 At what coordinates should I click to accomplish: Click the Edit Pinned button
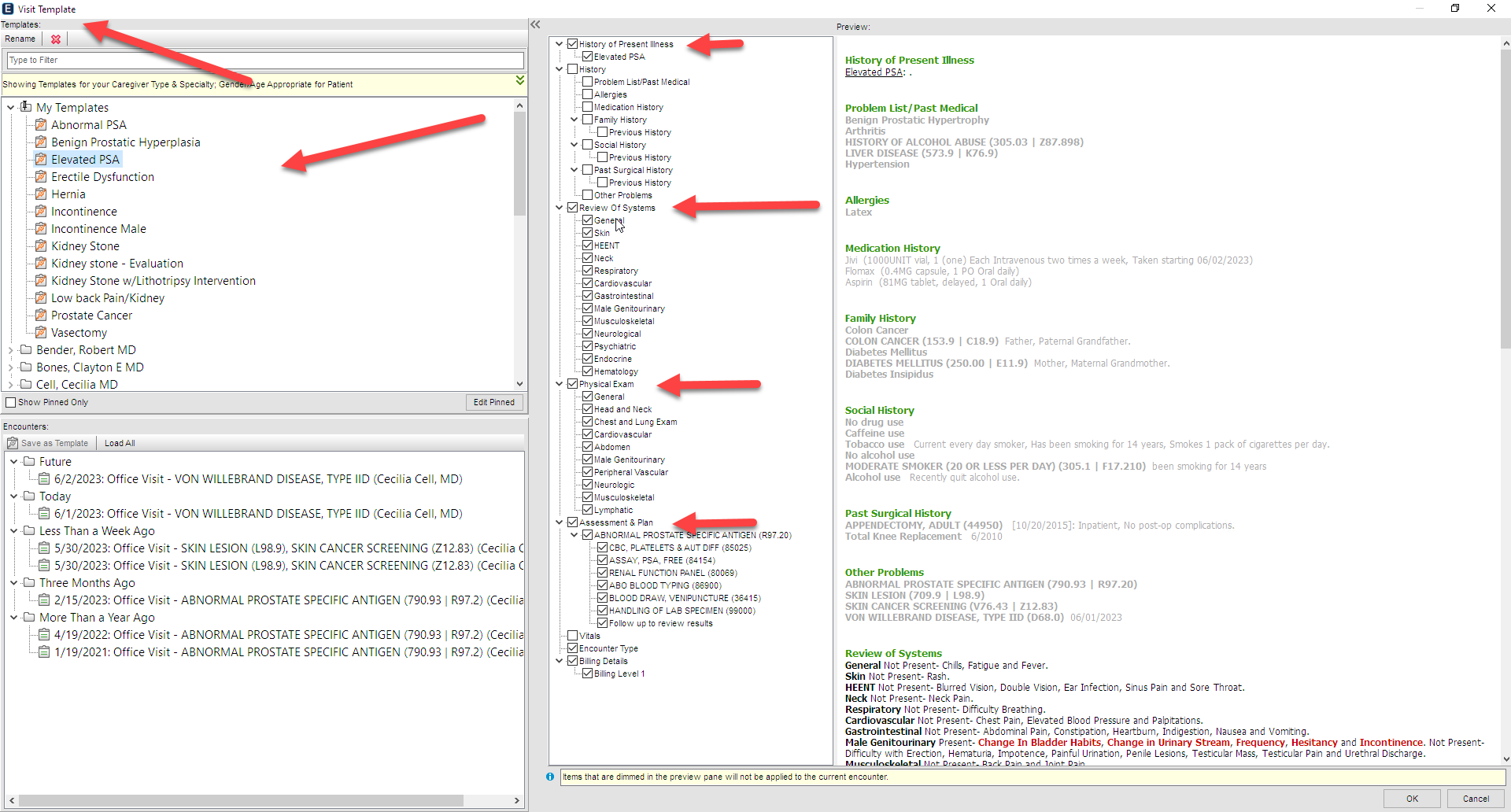[493, 402]
